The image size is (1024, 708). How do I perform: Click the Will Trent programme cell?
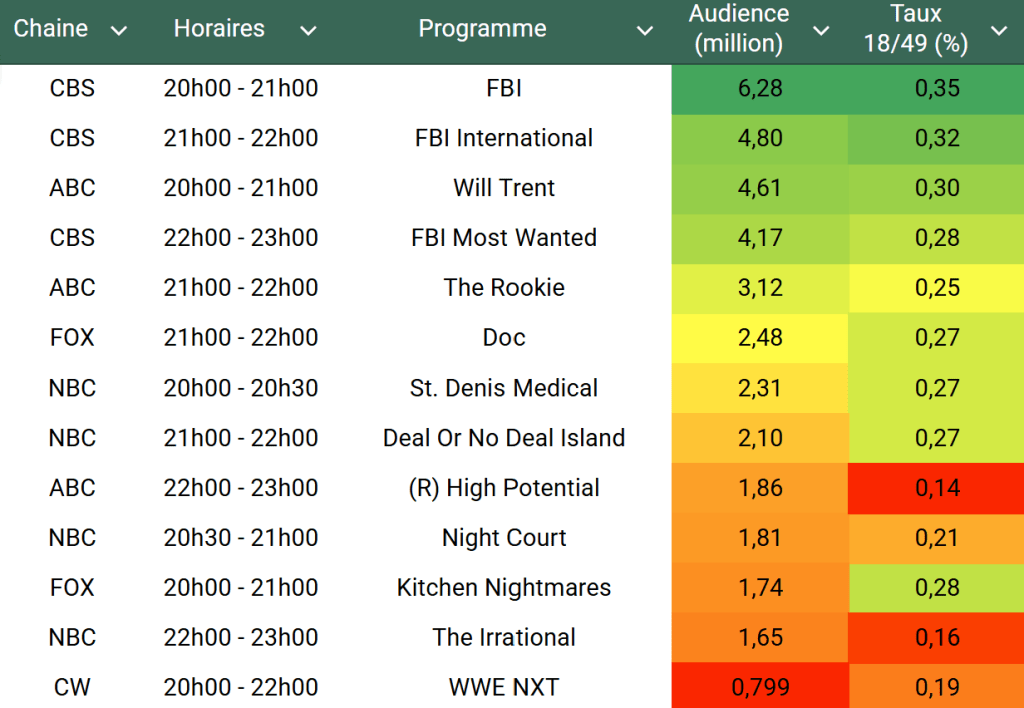[504, 188]
